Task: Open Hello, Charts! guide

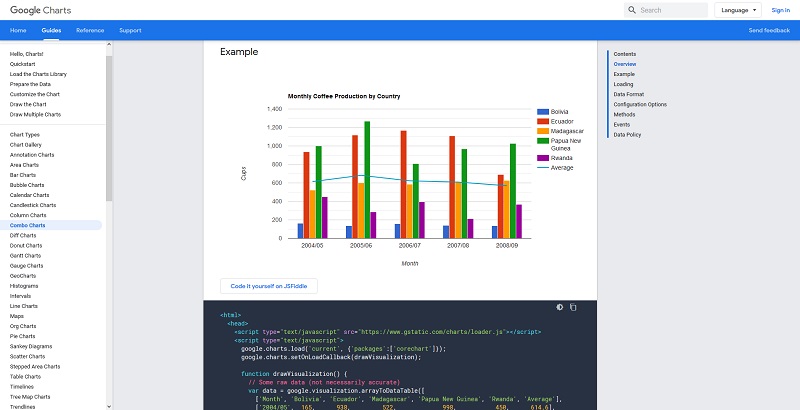Action: click(x=27, y=54)
